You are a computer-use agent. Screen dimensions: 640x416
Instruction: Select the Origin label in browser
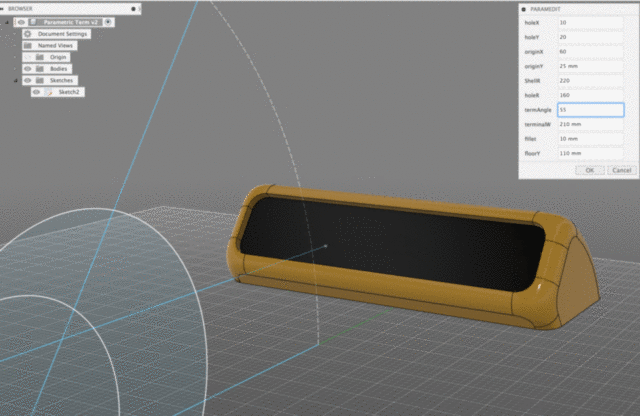[x=58, y=57]
